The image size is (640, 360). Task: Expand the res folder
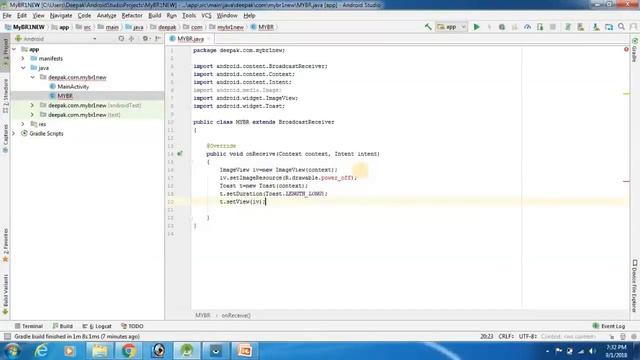[x=23, y=124]
